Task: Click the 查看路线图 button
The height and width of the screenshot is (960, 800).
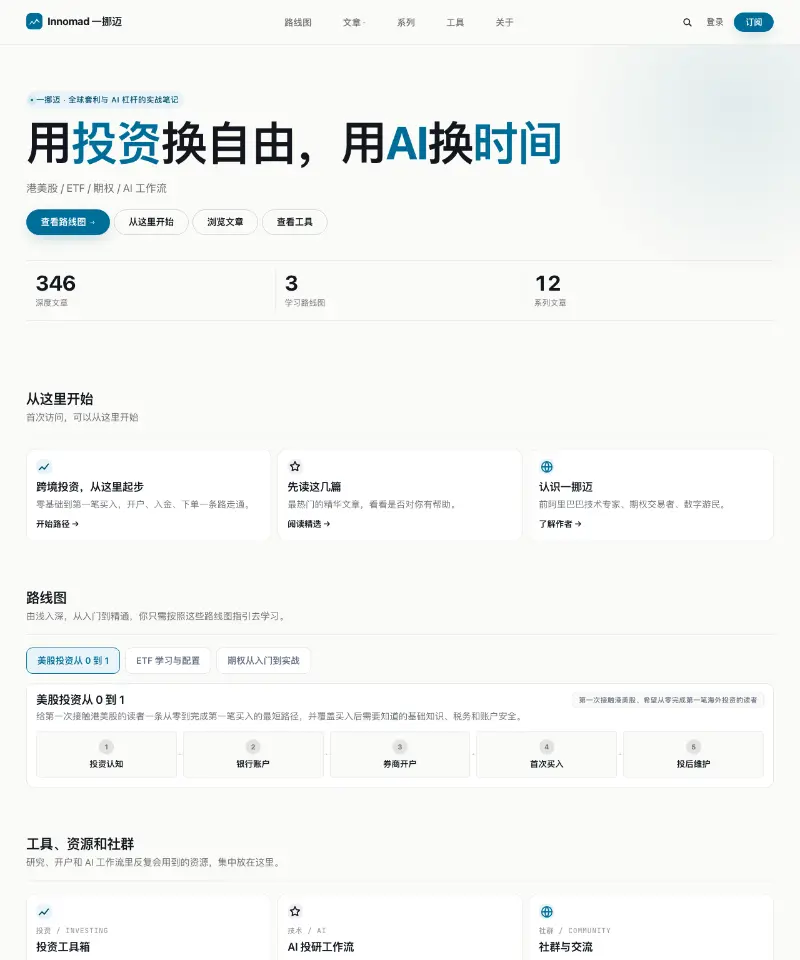Action: coord(68,222)
